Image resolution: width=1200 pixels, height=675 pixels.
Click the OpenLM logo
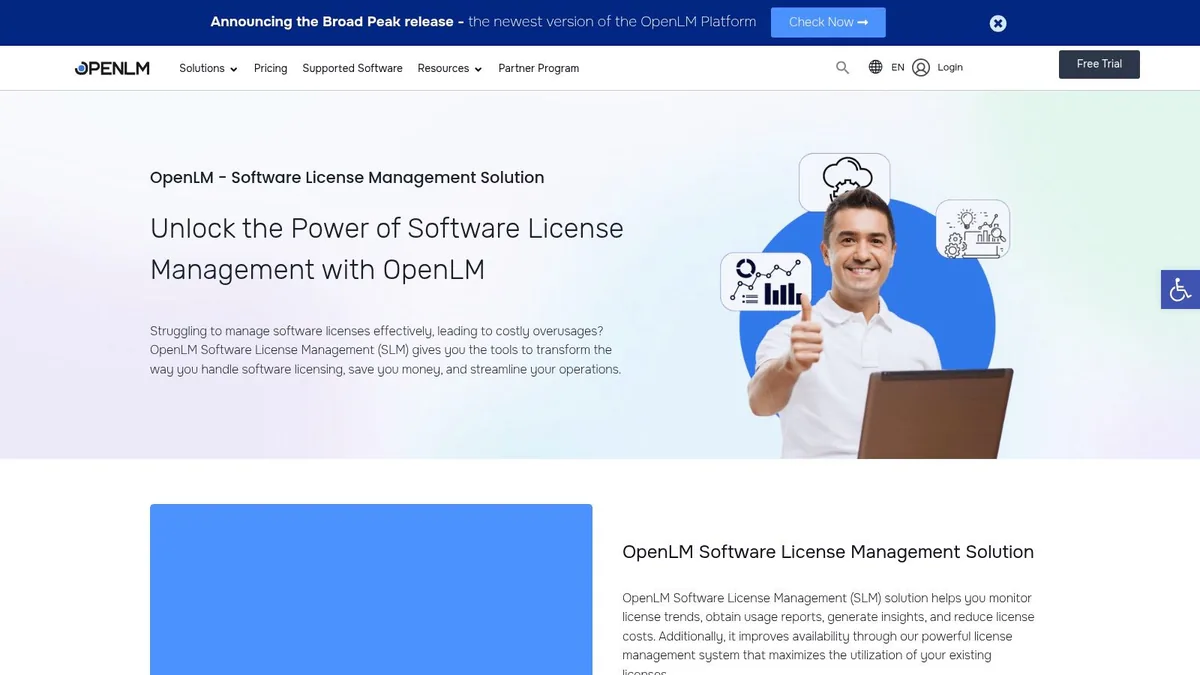pos(112,68)
